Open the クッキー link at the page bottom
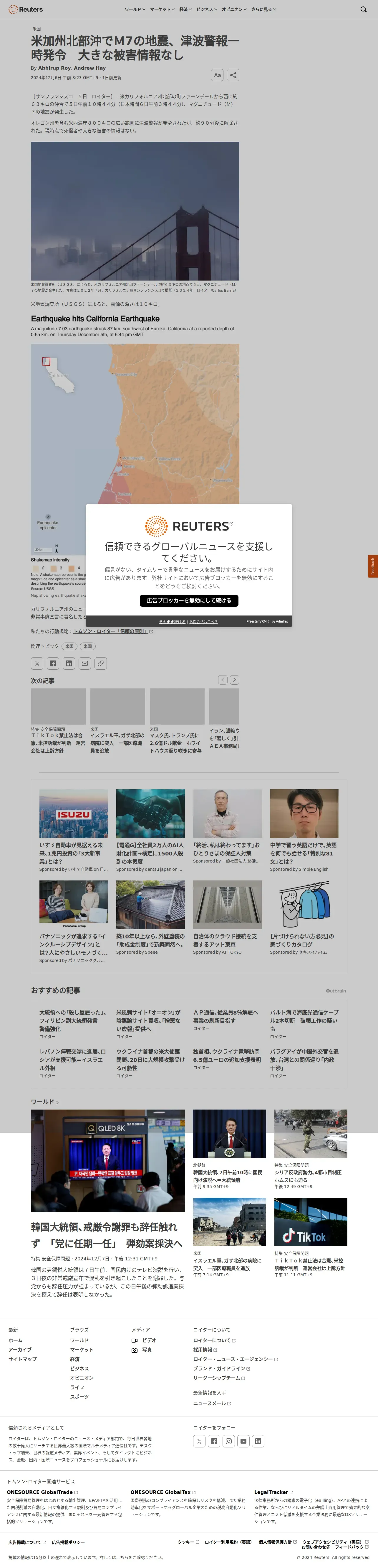Image resolution: width=378 pixels, height=1568 pixels. coord(188,1542)
